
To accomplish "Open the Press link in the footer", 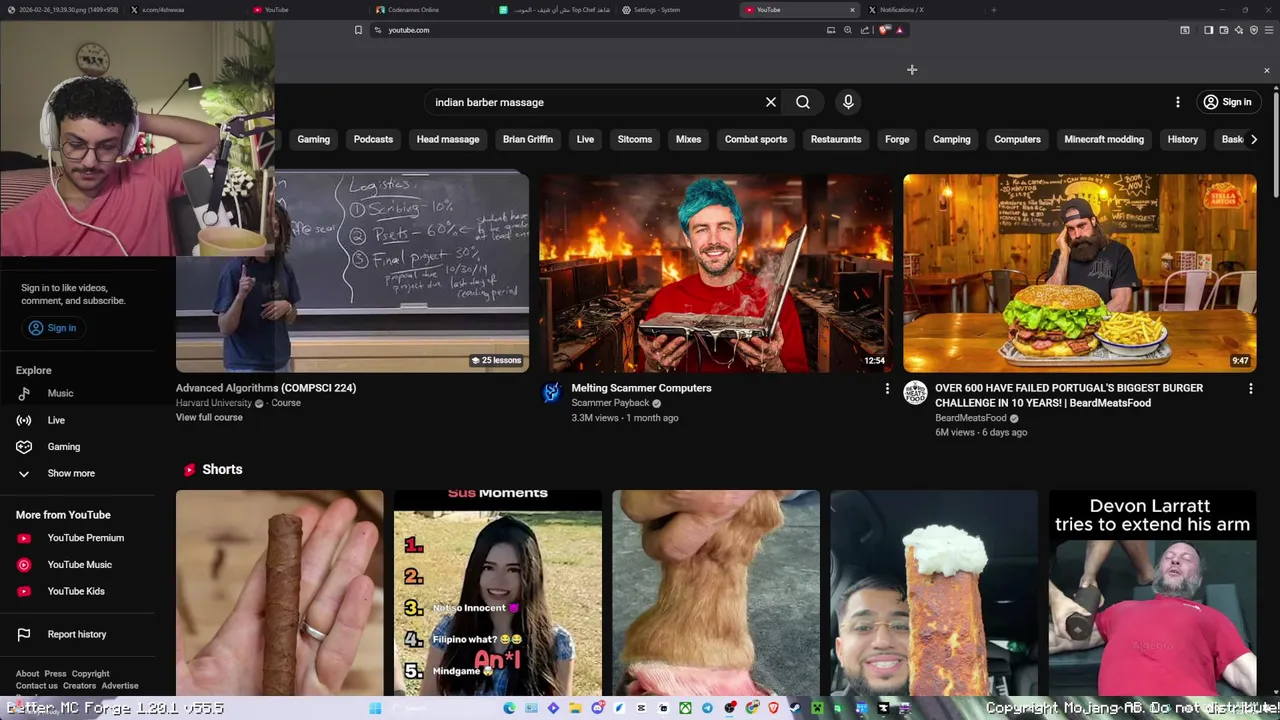I will tap(55, 674).
